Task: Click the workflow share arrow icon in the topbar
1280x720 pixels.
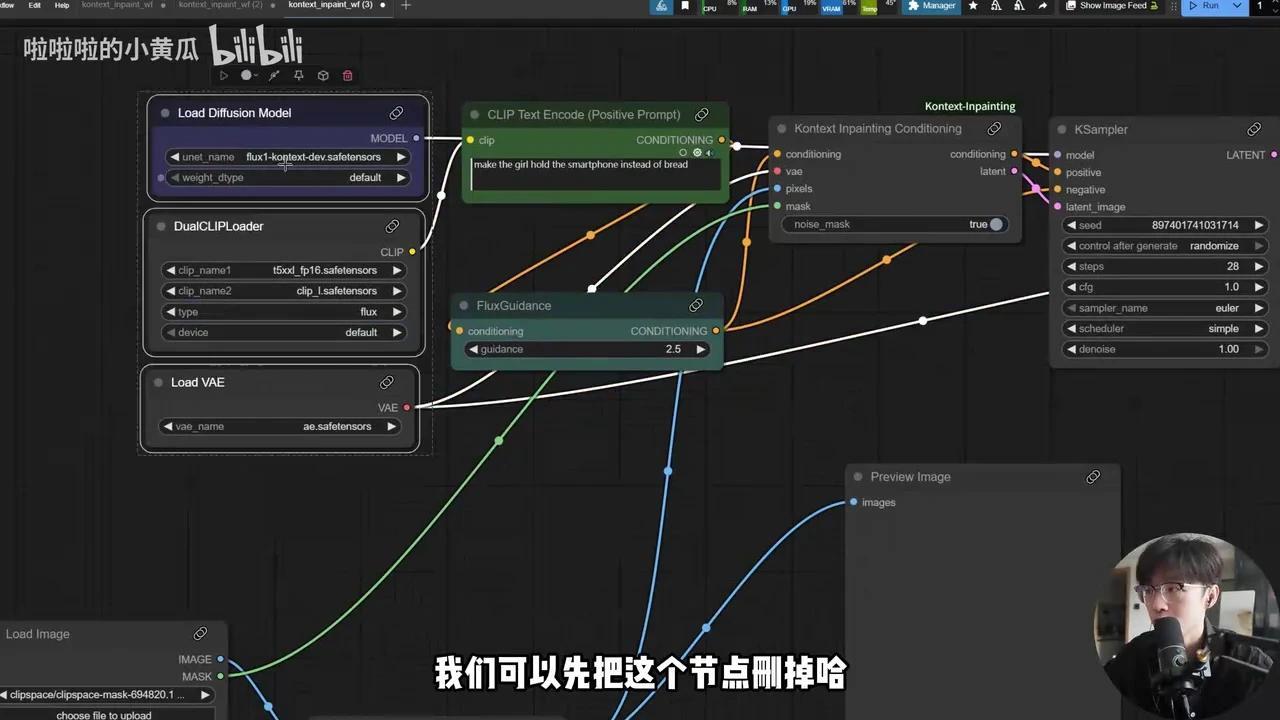Action: coord(661,6)
